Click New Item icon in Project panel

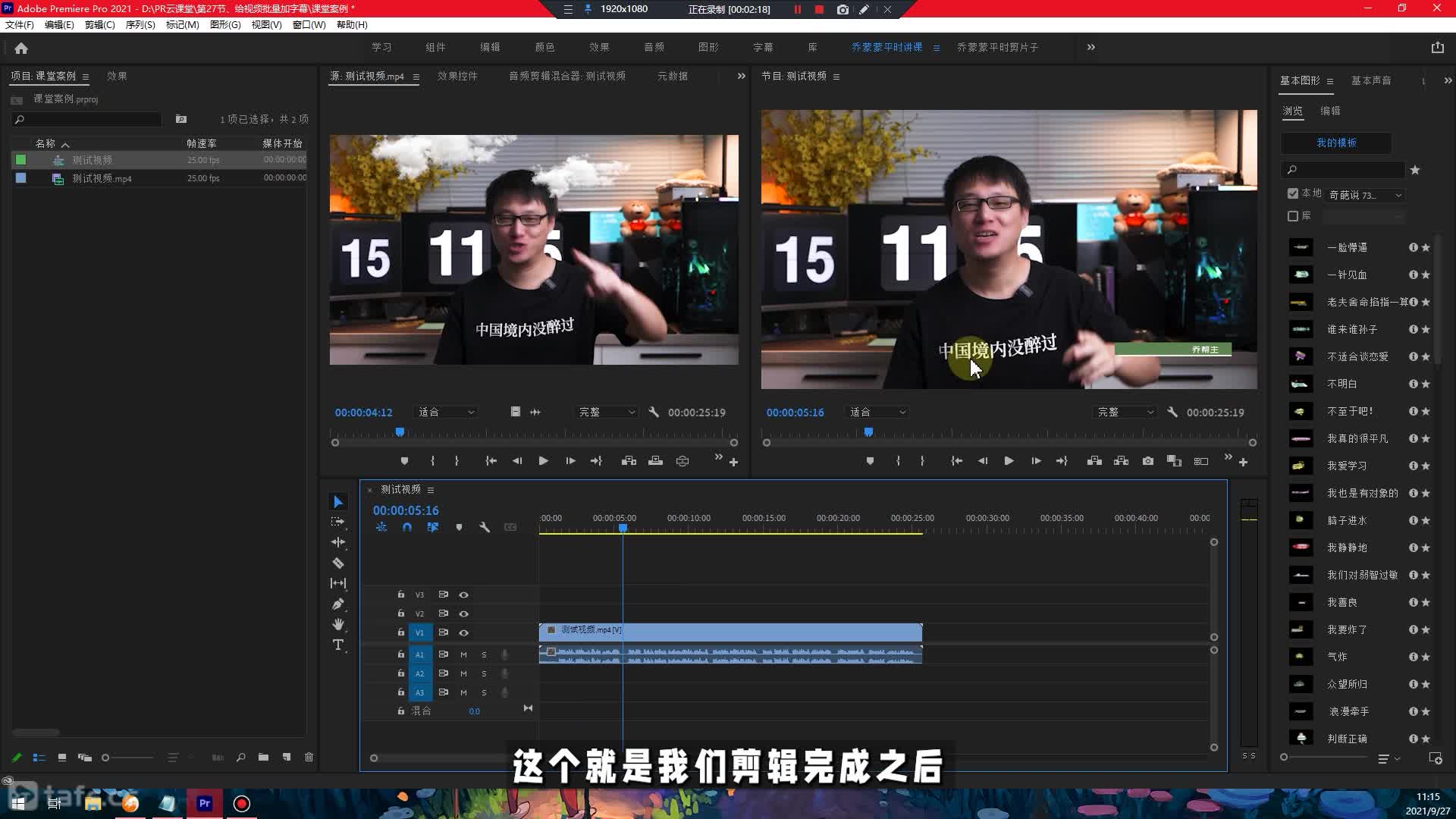[286, 757]
